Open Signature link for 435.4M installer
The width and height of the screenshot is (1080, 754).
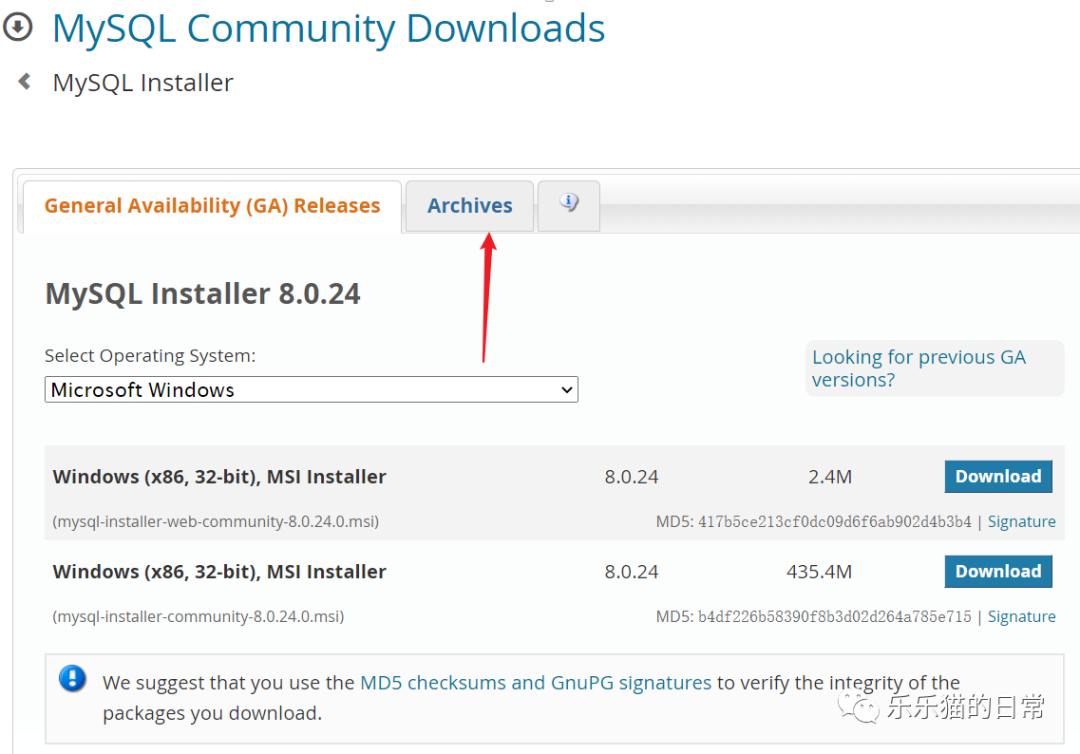click(1021, 617)
